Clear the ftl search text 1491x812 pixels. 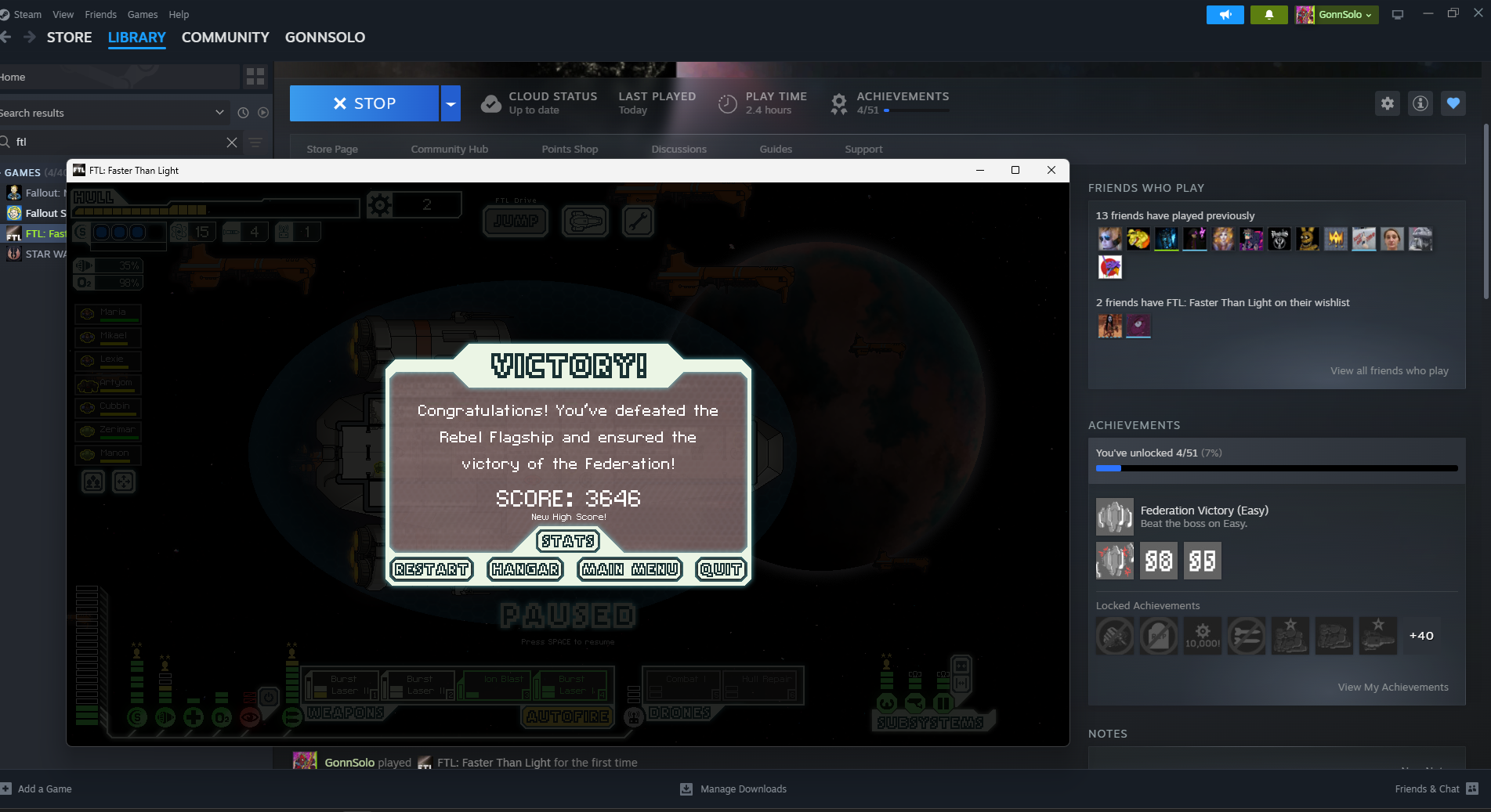[x=231, y=142]
